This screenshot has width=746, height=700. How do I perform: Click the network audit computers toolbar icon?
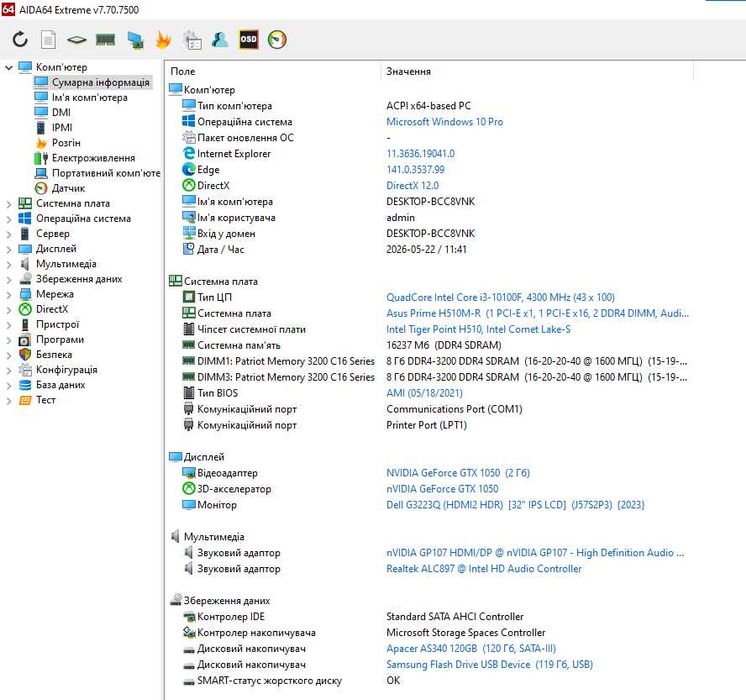(136, 40)
